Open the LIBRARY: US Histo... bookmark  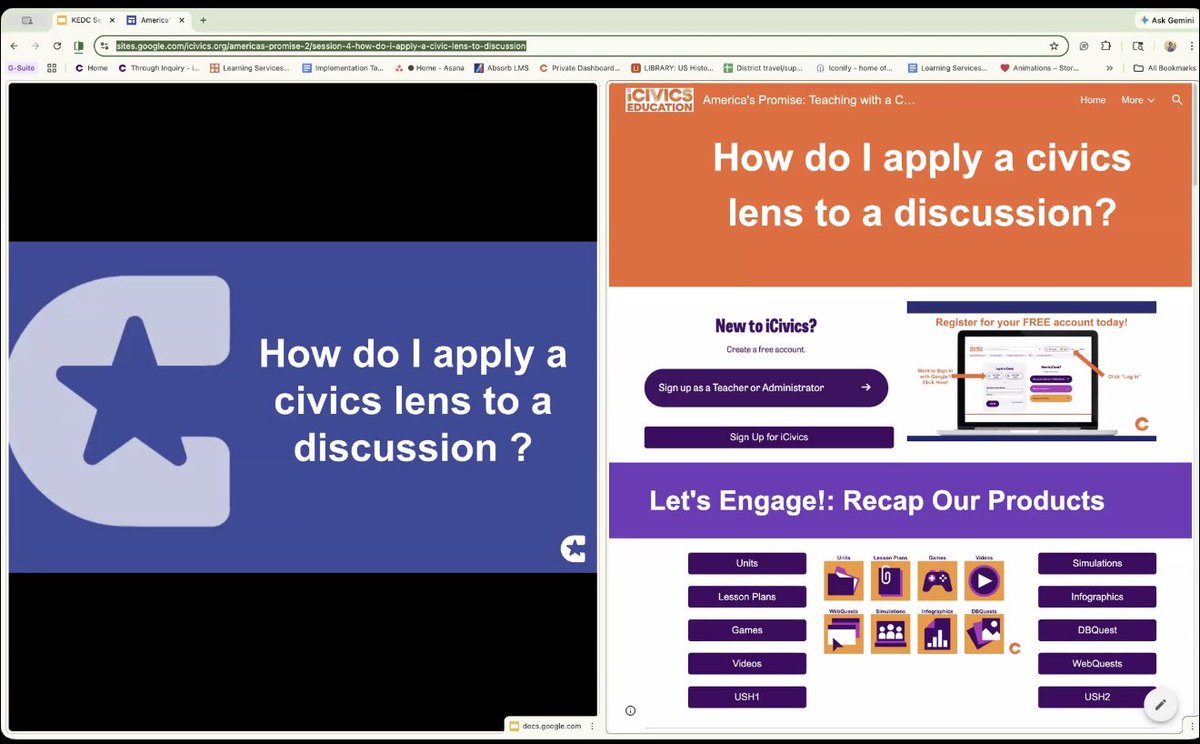(x=670, y=68)
